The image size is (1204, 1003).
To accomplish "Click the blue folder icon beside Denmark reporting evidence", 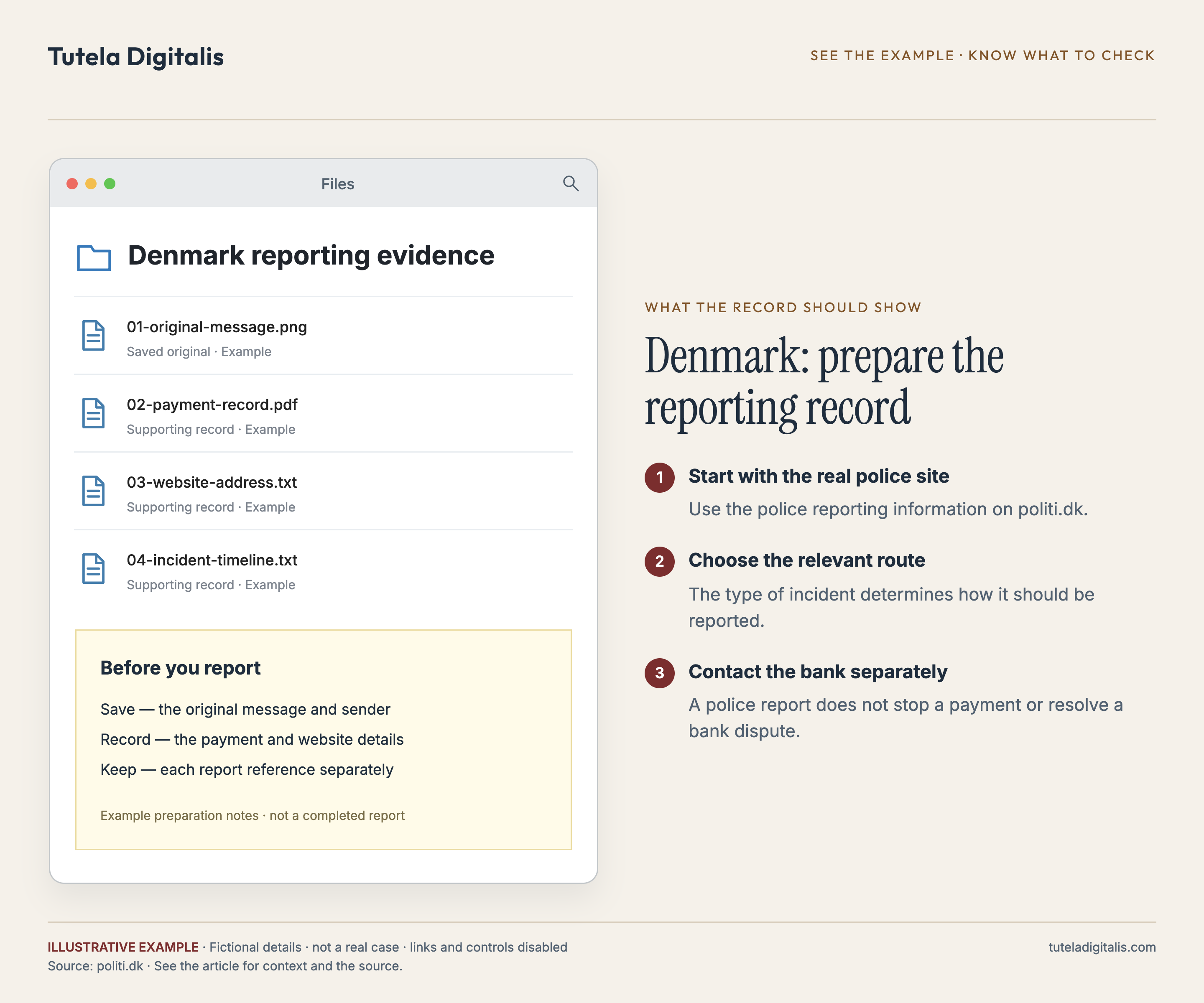I will (x=94, y=257).
